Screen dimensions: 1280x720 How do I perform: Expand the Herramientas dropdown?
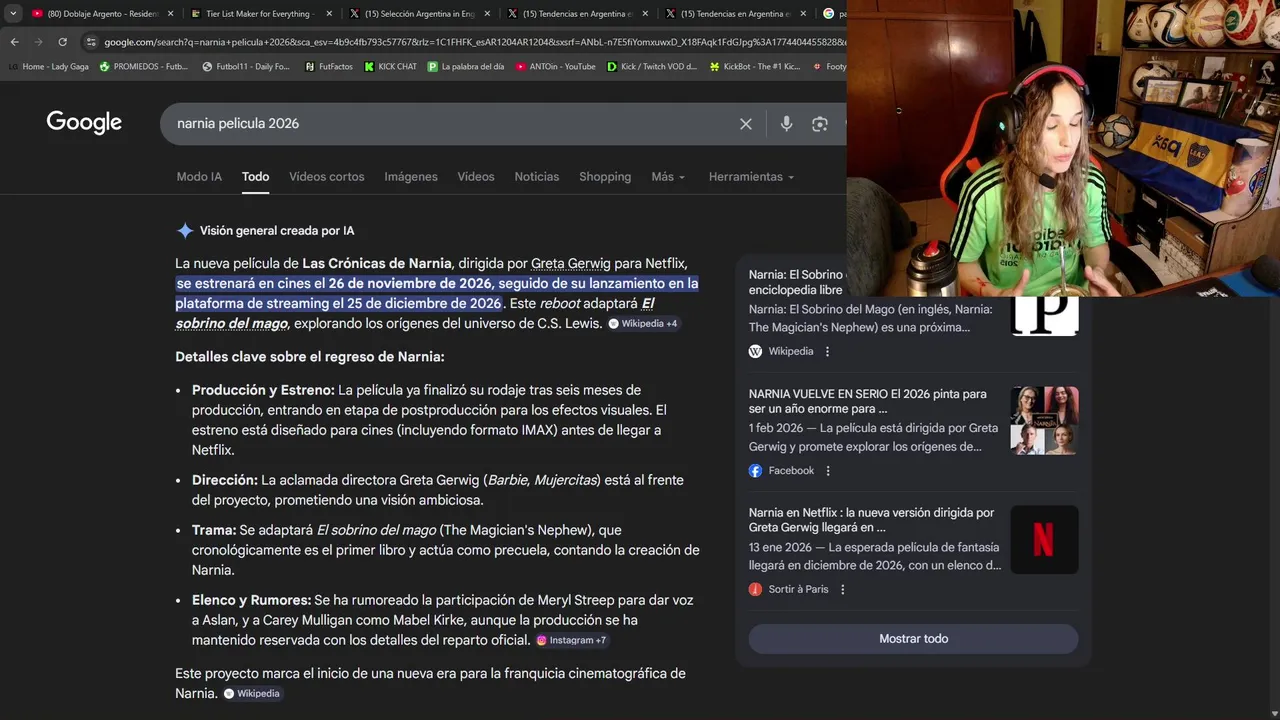pos(751,177)
